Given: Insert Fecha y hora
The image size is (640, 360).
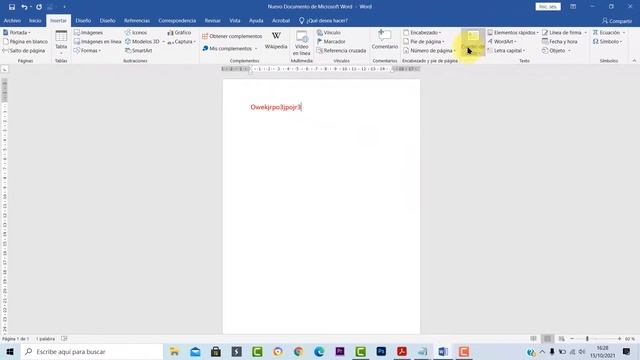Looking at the screenshot, I should 560,42.
